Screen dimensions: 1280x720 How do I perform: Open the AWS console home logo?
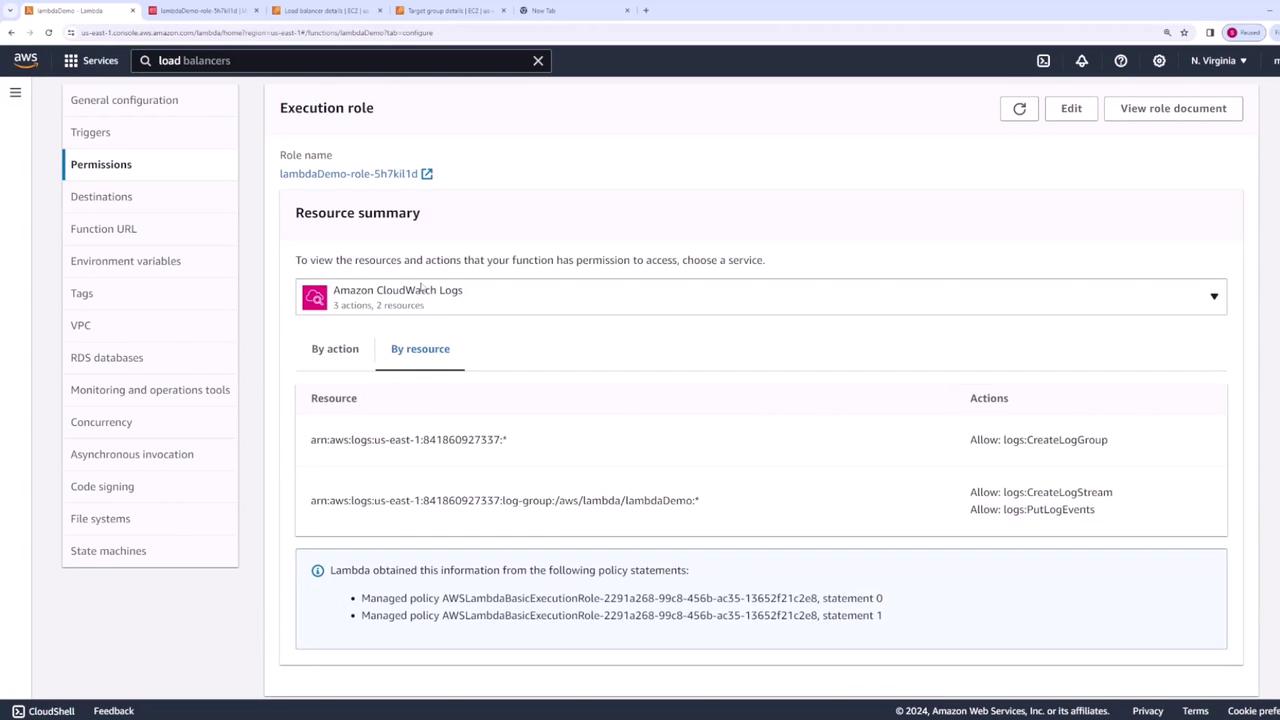[26, 60]
